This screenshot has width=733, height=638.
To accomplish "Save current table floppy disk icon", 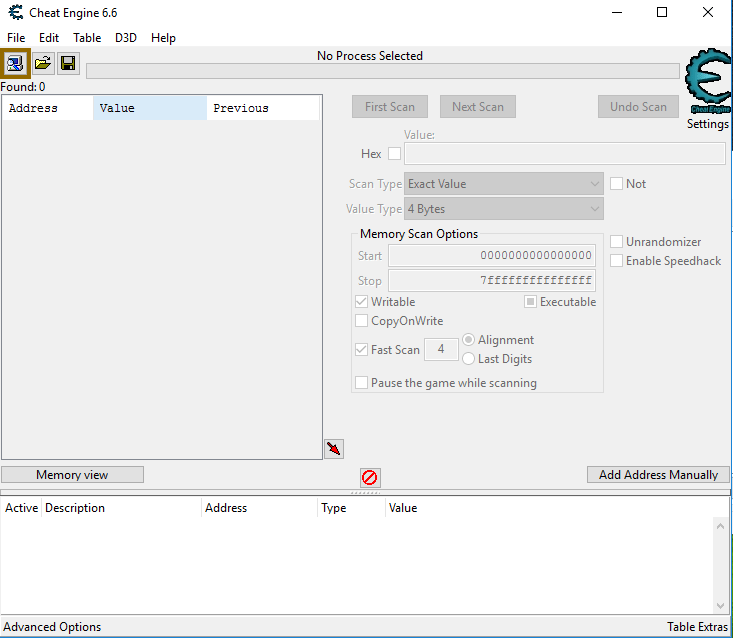I will point(68,63).
